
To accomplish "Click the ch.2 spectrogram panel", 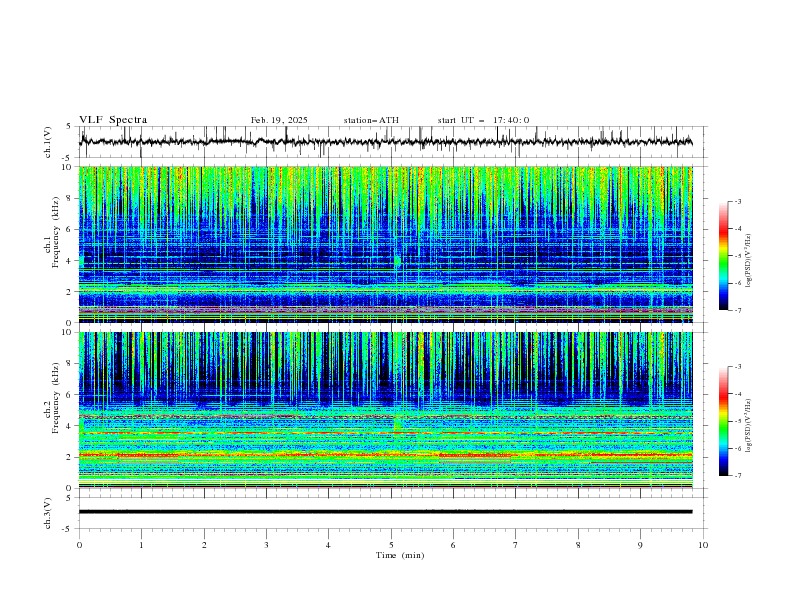I will pyautogui.click(x=386, y=410).
